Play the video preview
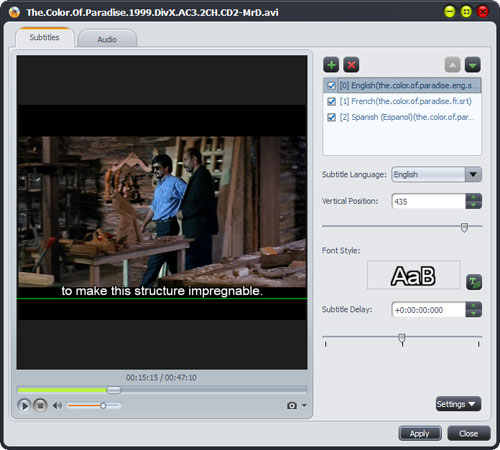Image resolution: width=500 pixels, height=450 pixels. pos(24,405)
